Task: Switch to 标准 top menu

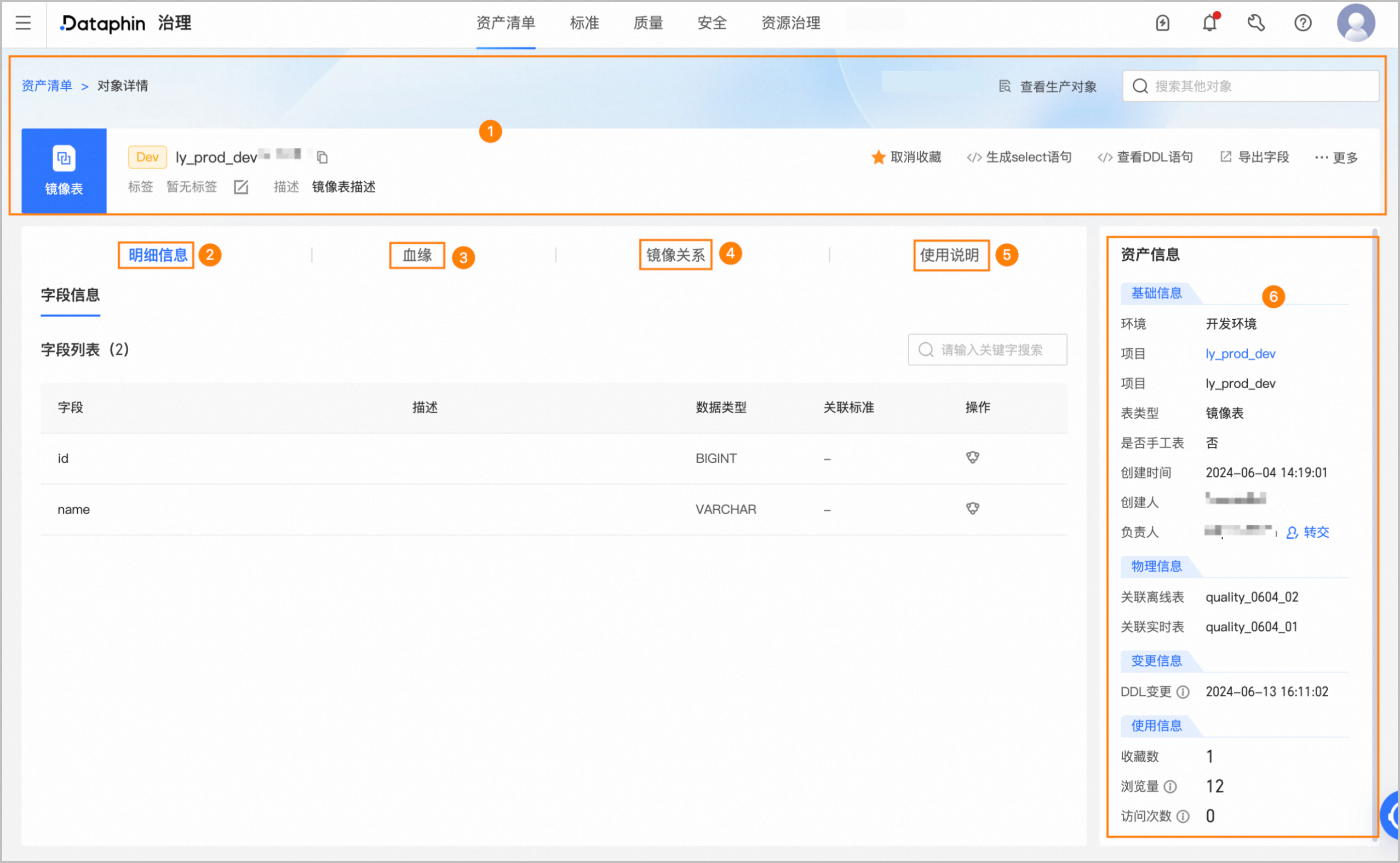Action: point(584,24)
